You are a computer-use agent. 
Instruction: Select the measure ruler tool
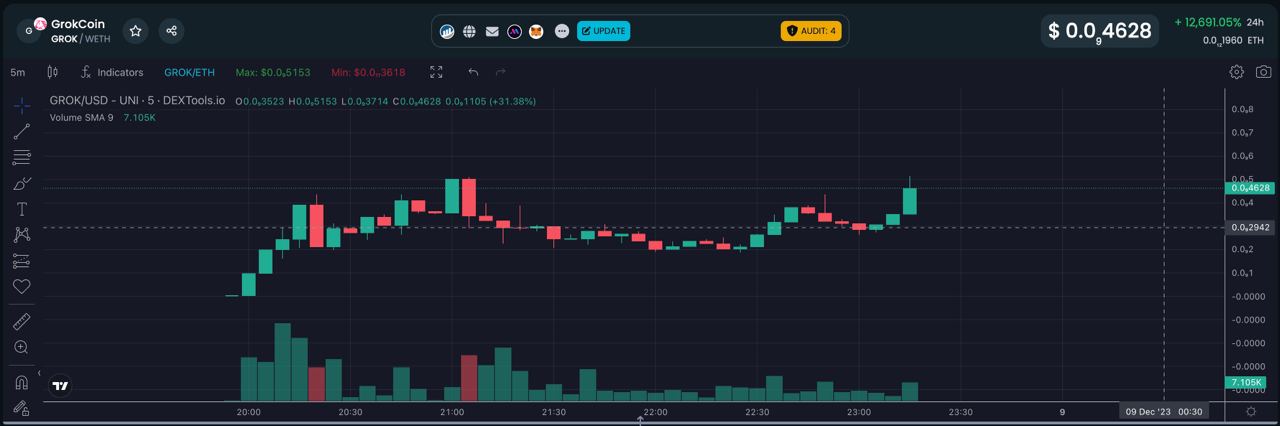click(x=21, y=321)
